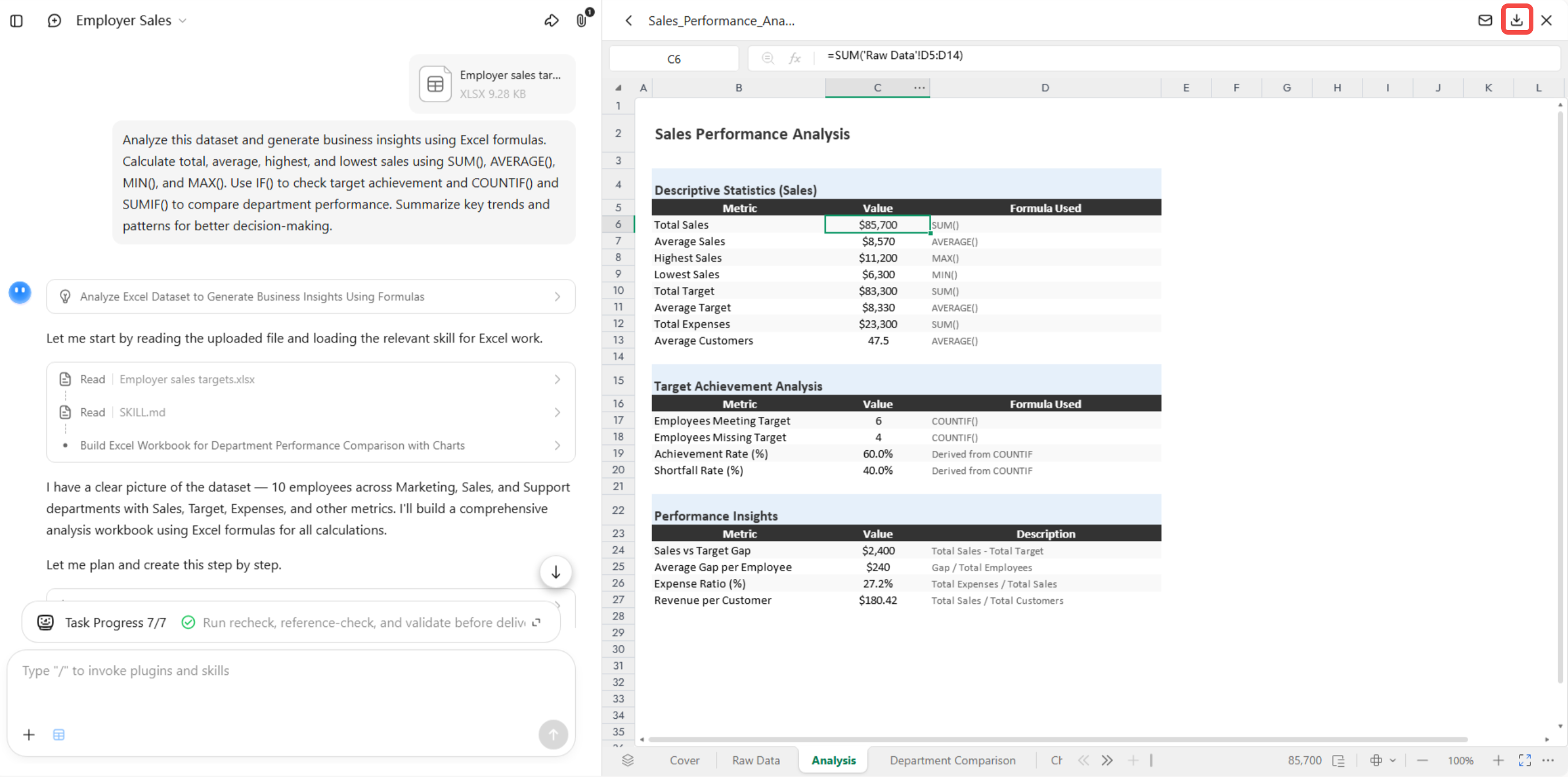Expand the Read Employer sales targets.xlsx step

coord(310,379)
